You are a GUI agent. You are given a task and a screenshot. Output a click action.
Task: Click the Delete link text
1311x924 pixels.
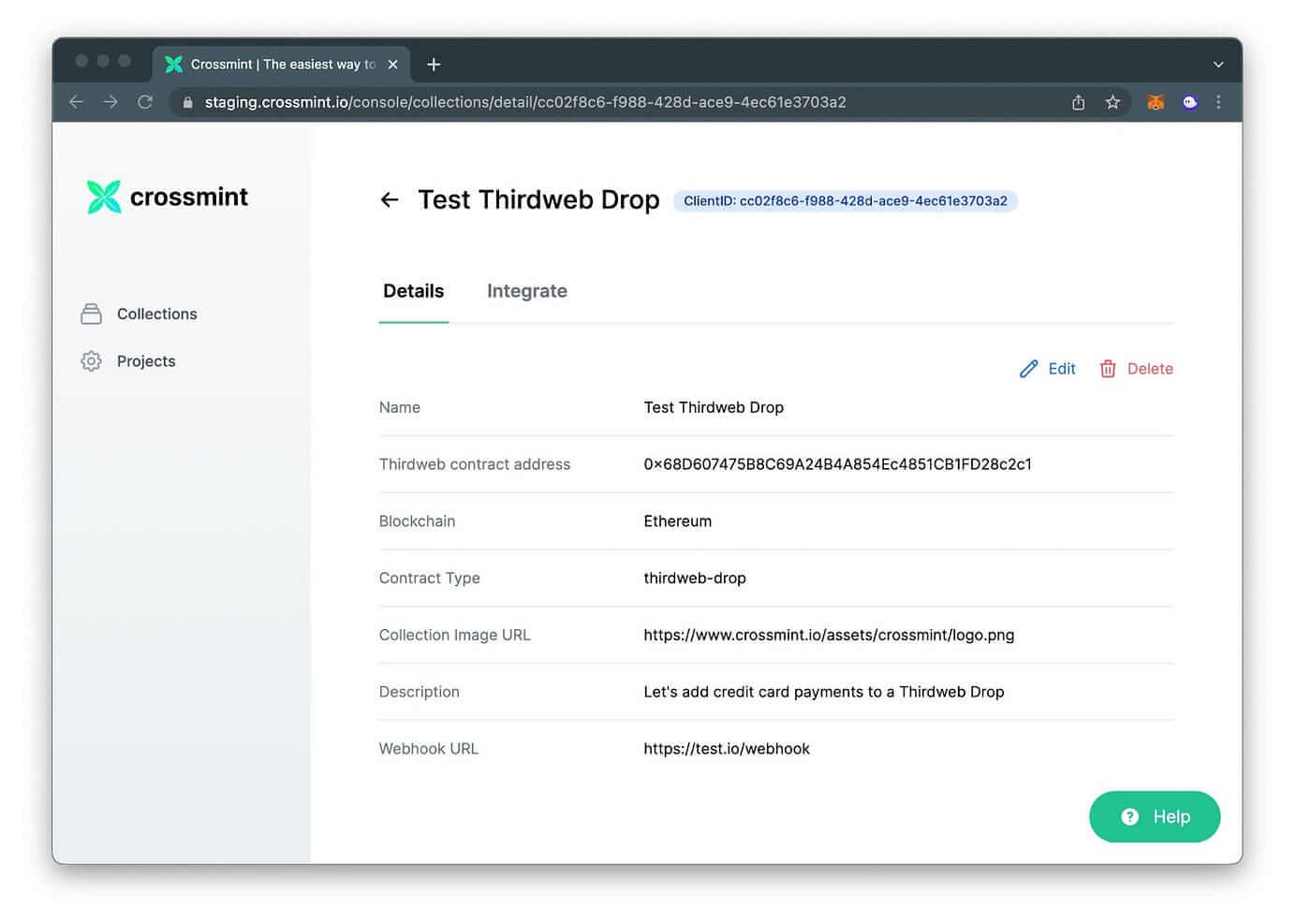[x=1150, y=369]
